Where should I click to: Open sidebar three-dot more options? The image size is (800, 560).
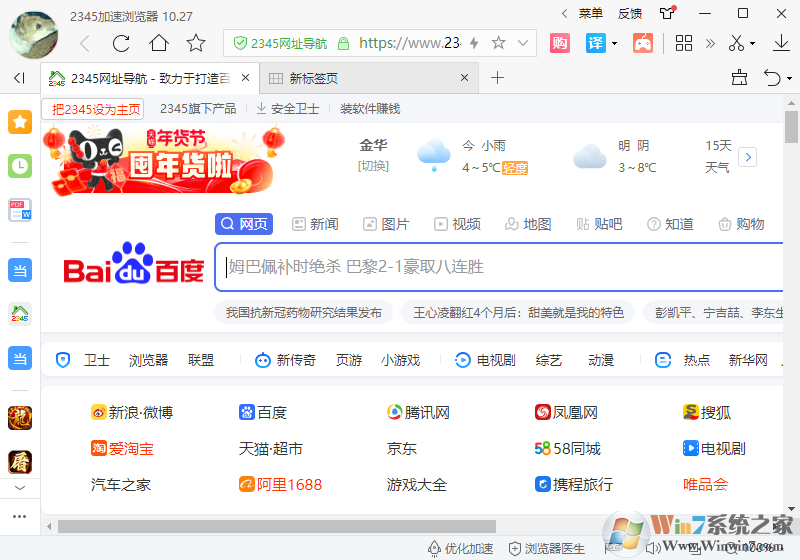(19, 517)
